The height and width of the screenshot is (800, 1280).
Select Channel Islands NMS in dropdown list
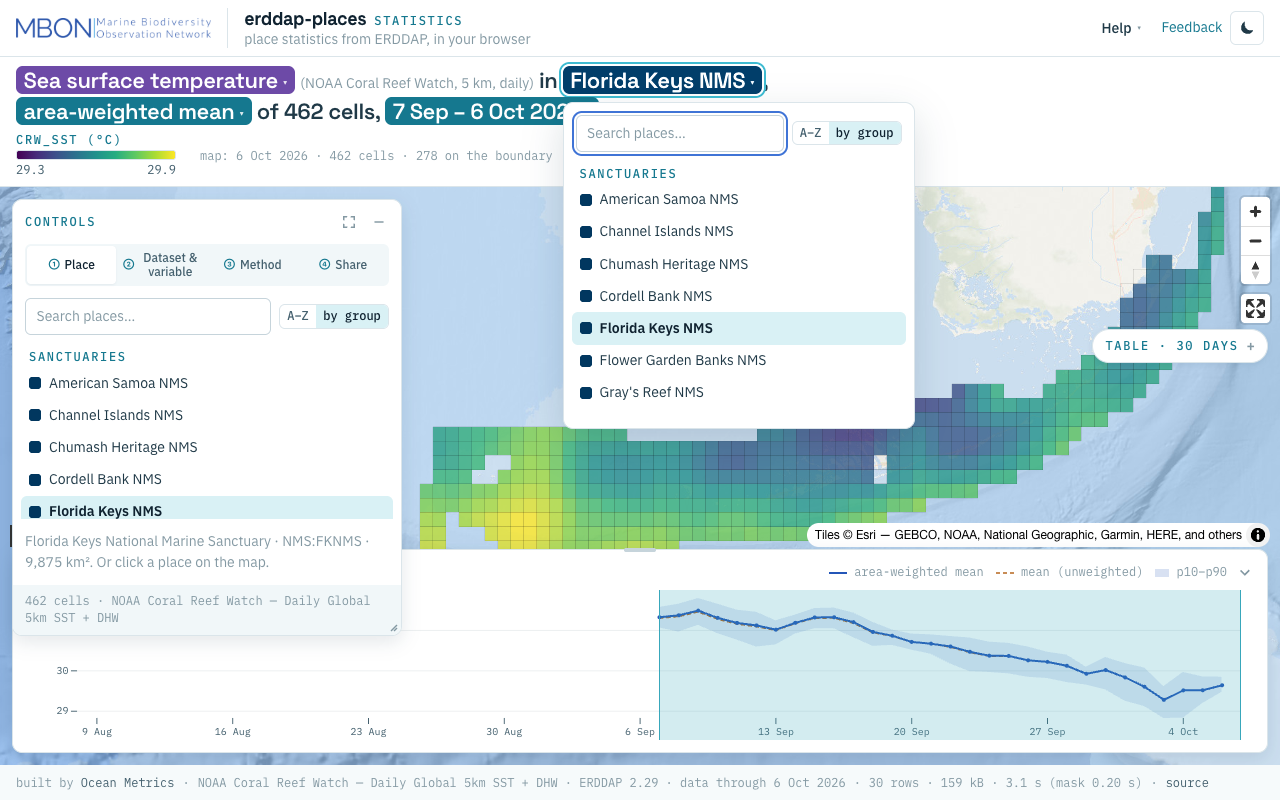tap(739, 231)
